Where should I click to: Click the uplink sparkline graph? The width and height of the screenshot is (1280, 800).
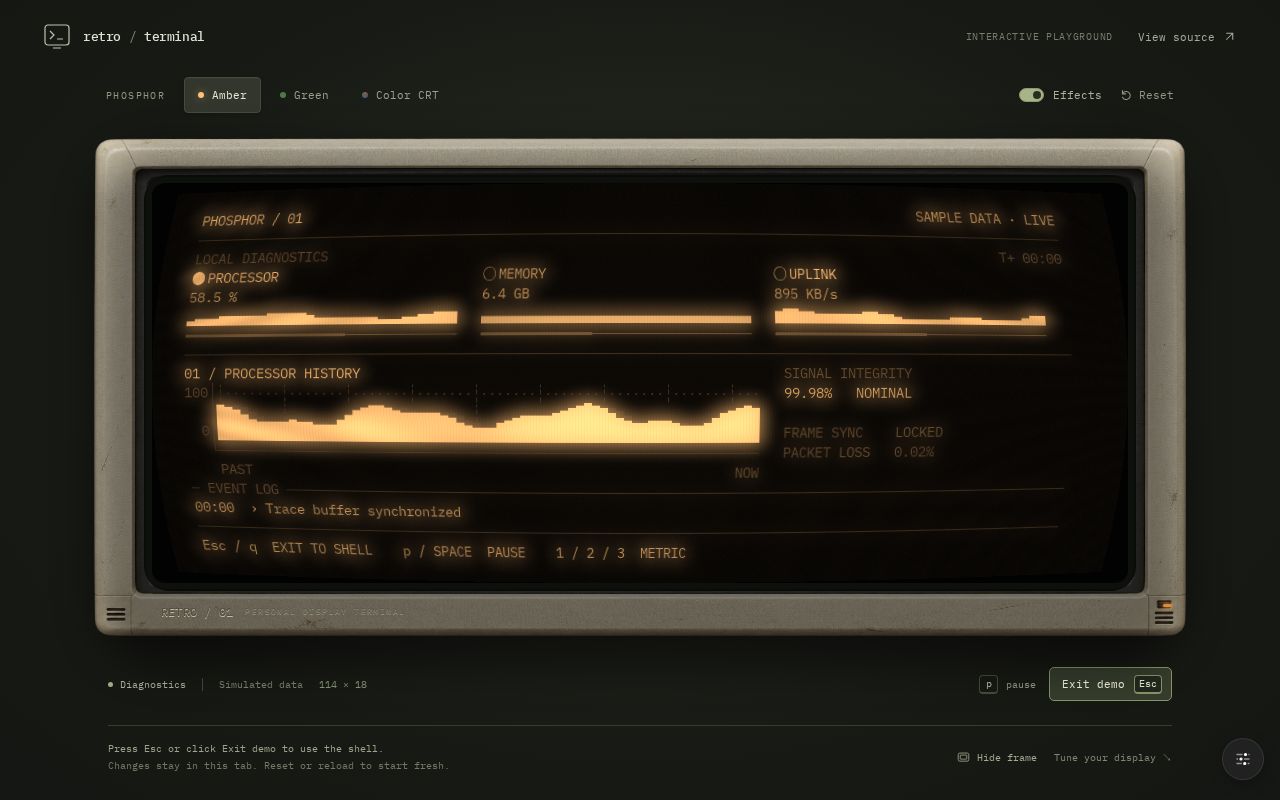(910, 317)
